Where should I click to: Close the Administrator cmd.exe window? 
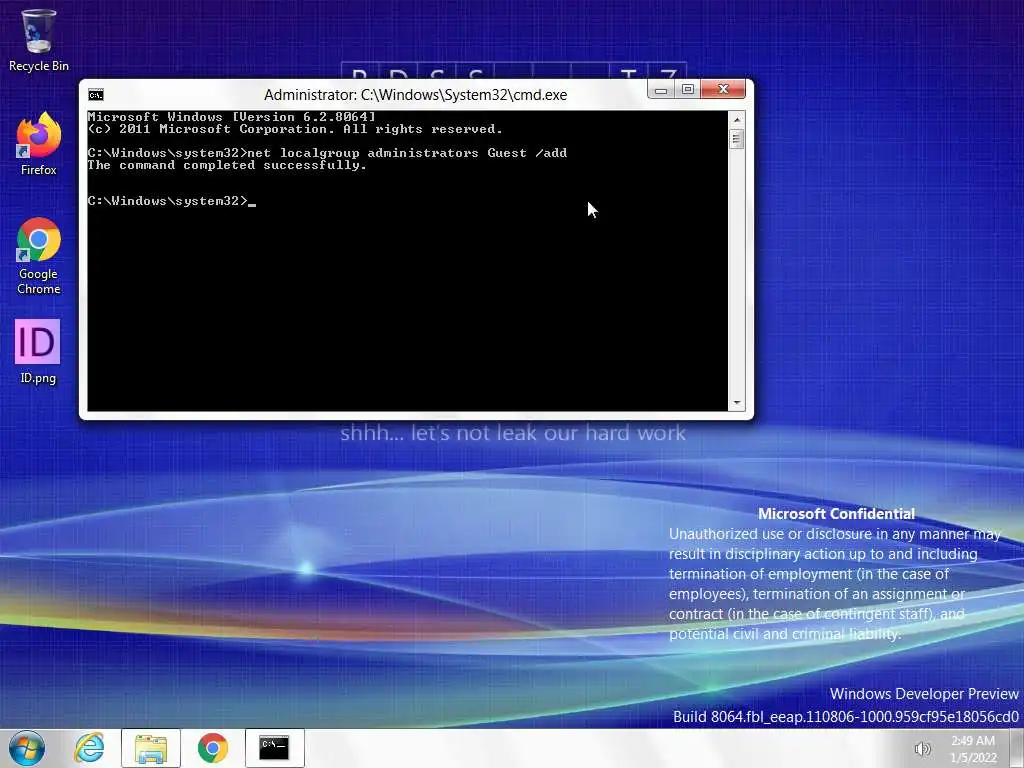(x=723, y=89)
